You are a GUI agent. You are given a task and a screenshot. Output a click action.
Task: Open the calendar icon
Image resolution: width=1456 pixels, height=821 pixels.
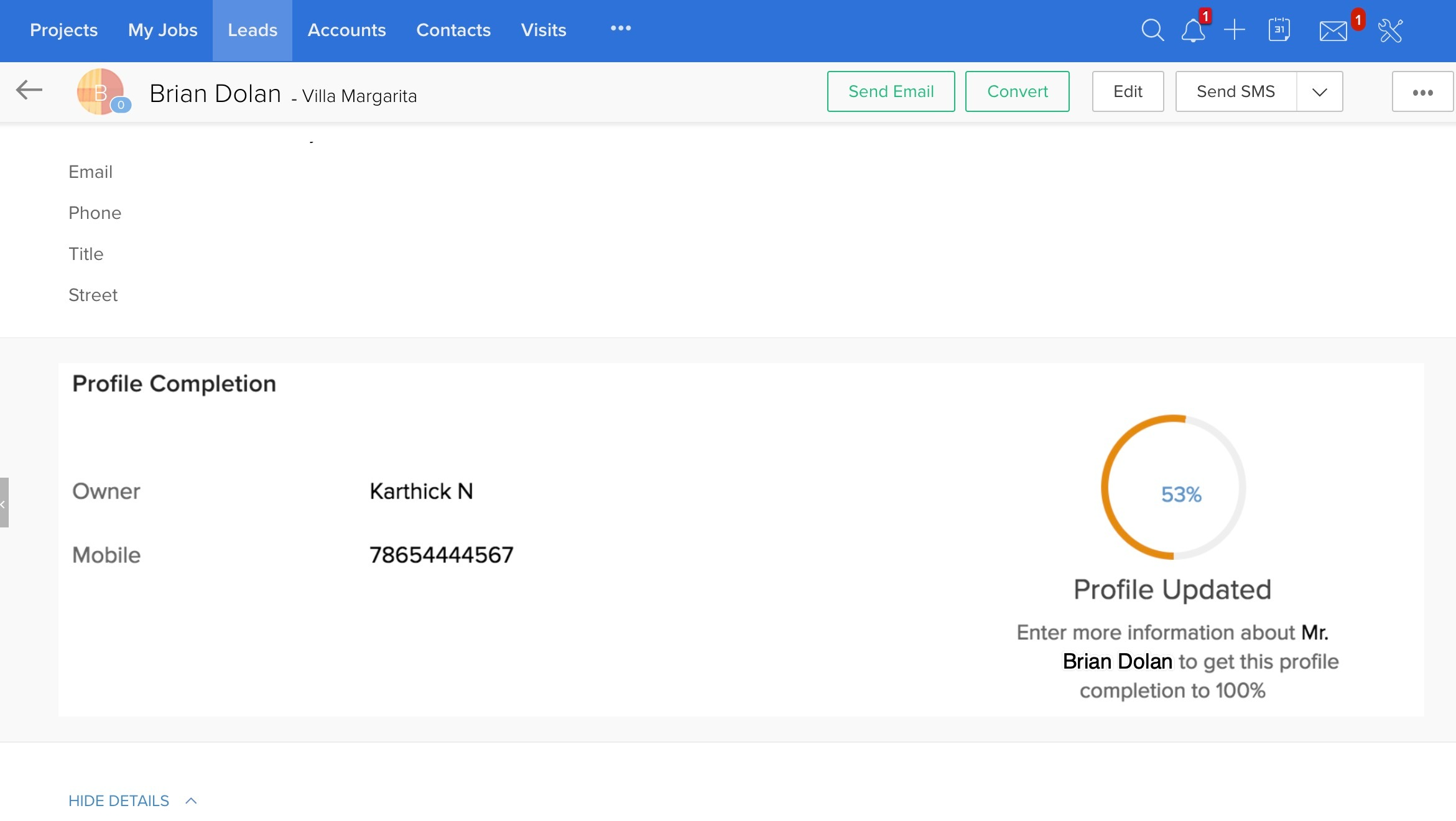[1279, 30]
